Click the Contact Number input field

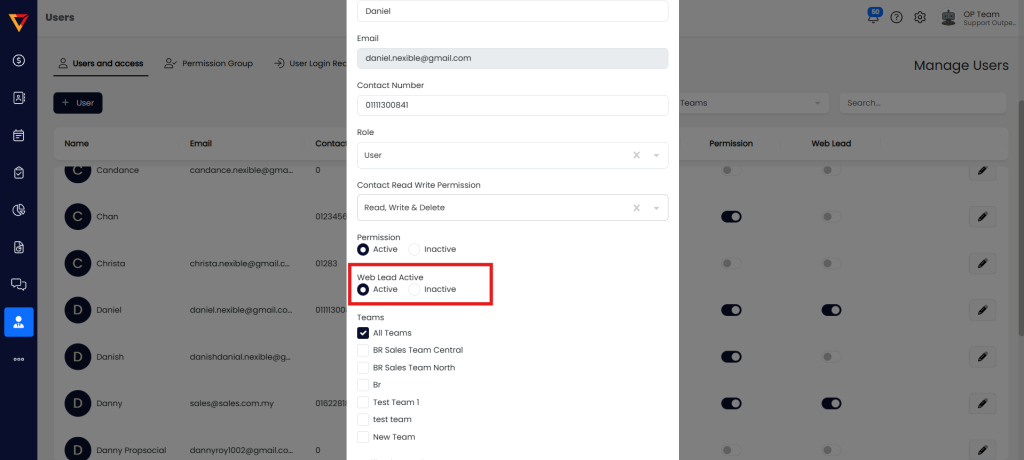click(x=512, y=105)
